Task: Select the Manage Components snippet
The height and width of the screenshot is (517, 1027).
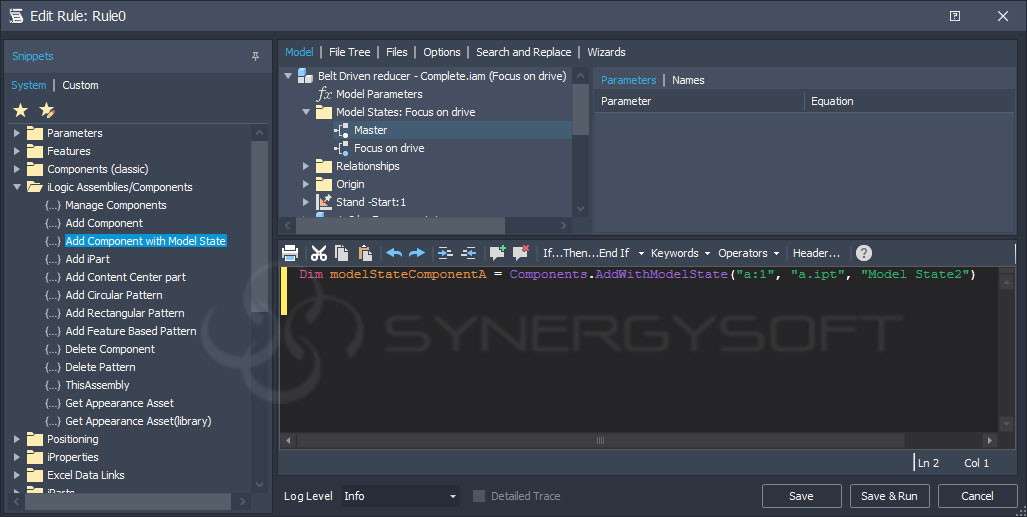Action: [116, 205]
